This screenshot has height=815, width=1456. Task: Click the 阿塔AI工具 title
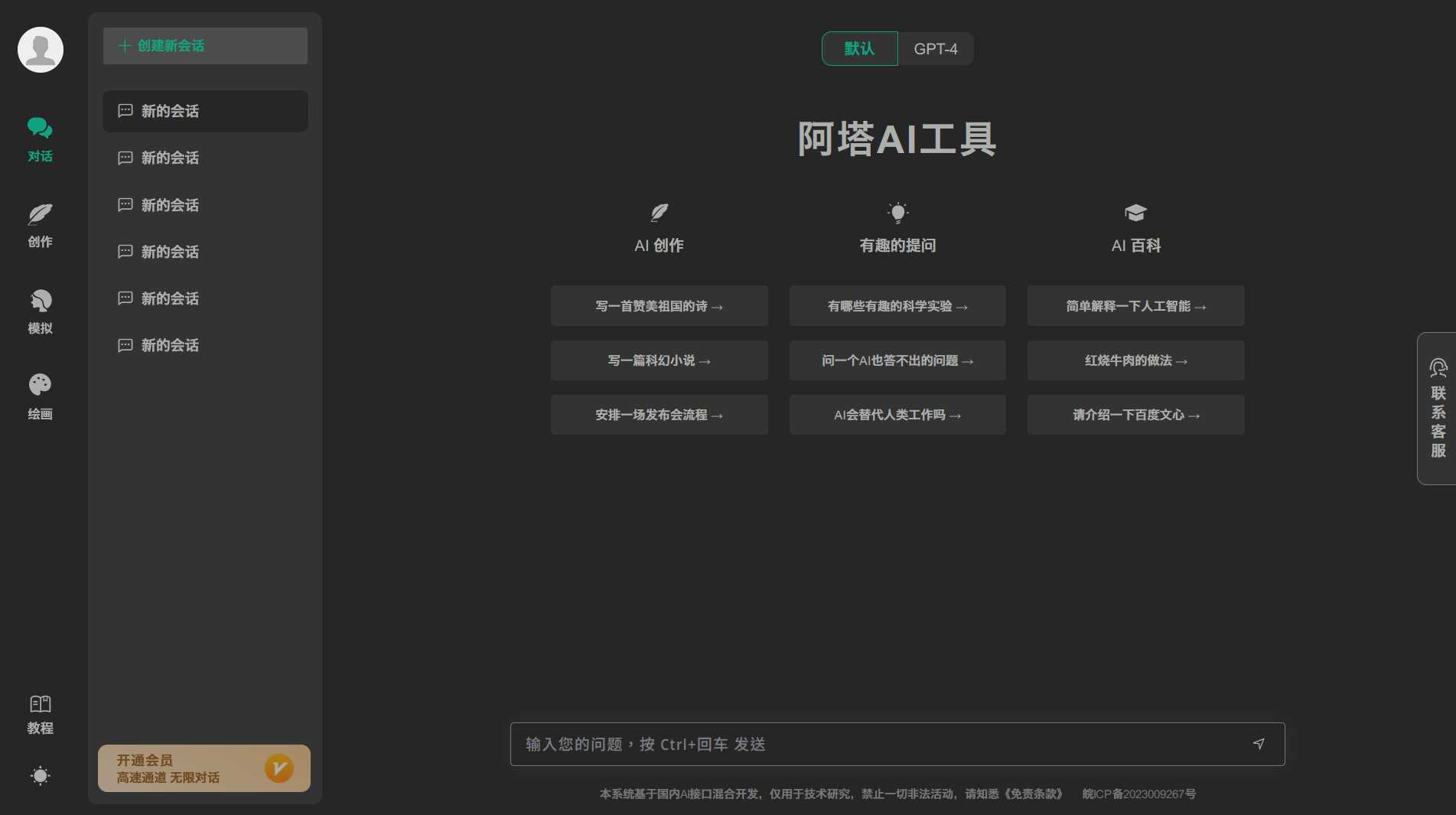click(897, 139)
